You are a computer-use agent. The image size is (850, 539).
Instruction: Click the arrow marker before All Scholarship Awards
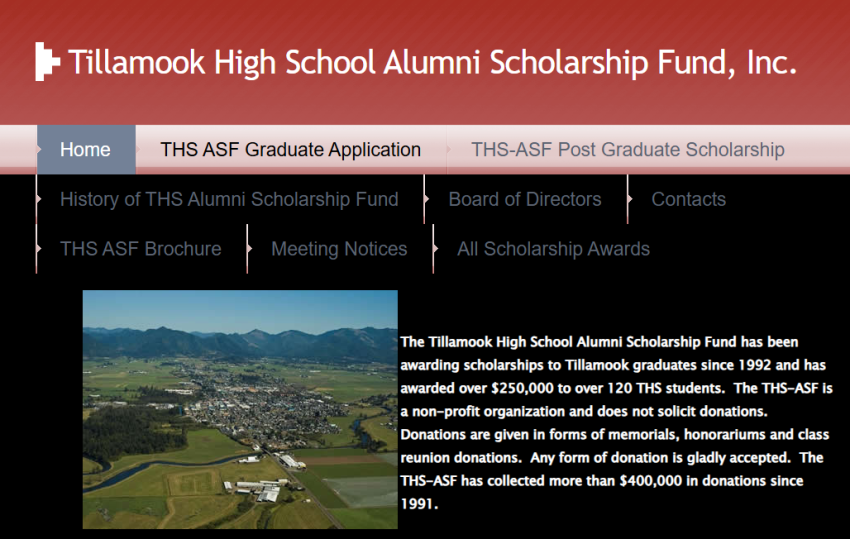tap(435, 249)
